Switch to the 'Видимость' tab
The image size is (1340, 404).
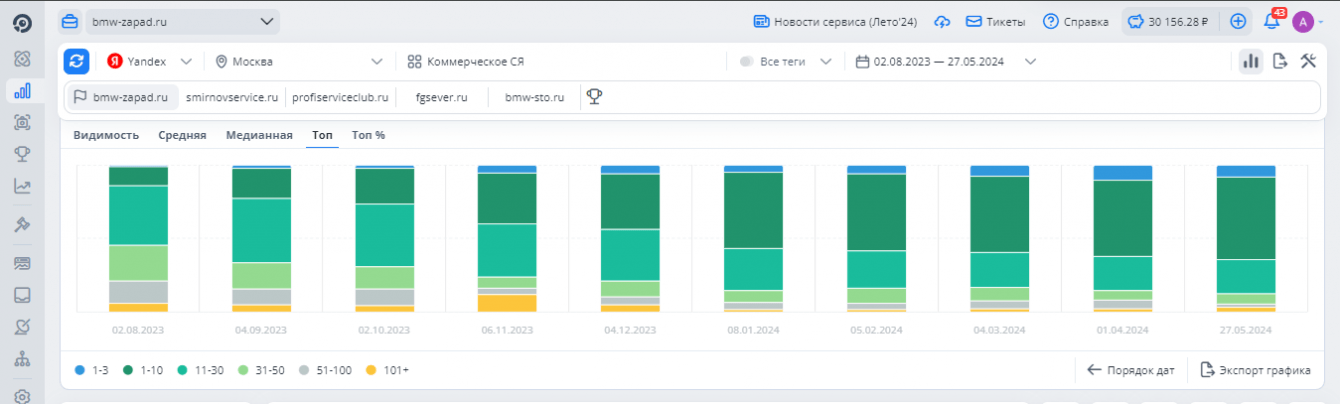tap(106, 135)
